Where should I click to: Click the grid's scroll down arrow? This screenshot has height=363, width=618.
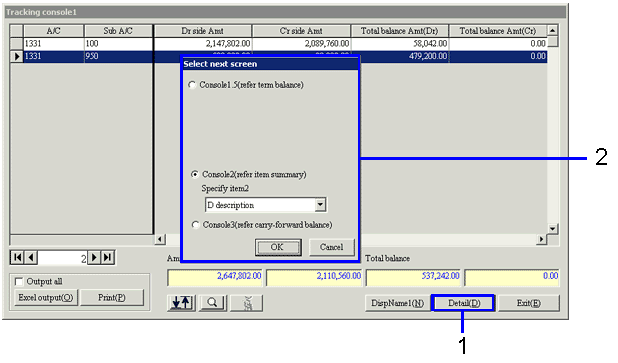[553, 229]
